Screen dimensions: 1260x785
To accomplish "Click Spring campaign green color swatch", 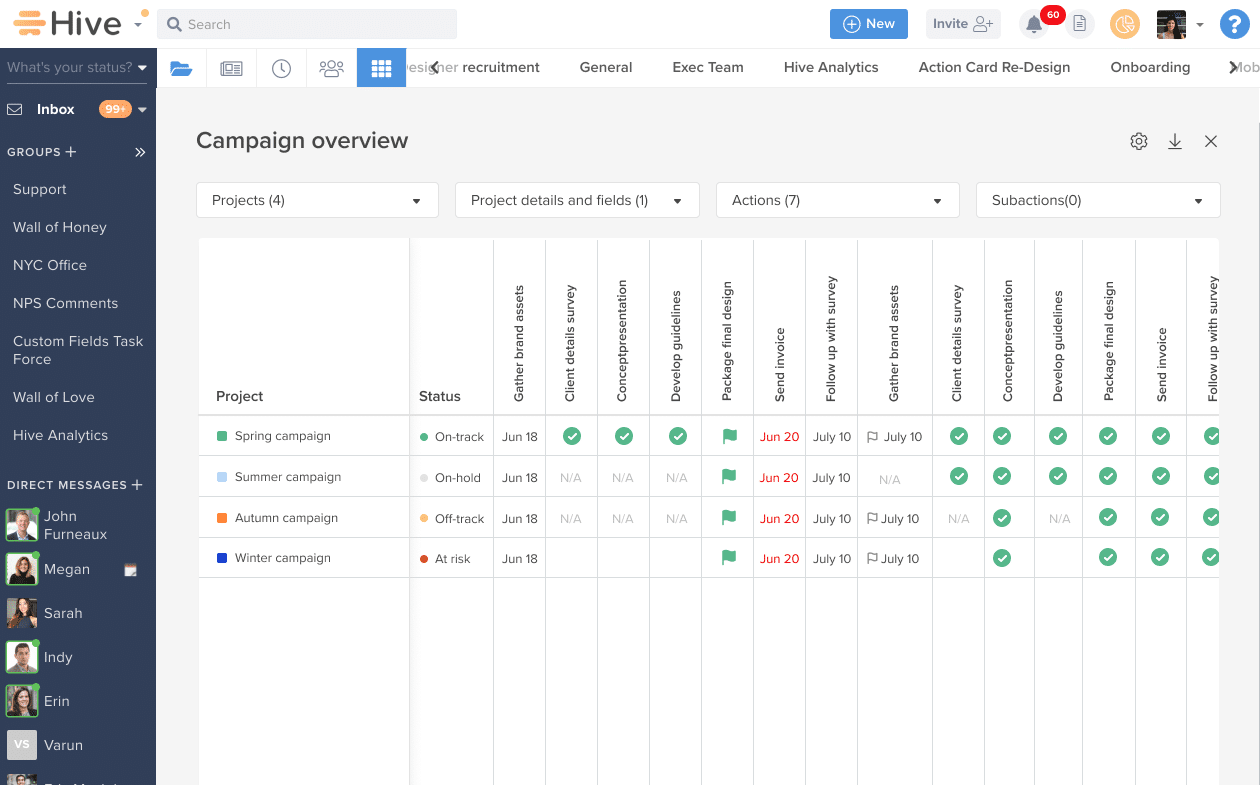I will 222,436.
